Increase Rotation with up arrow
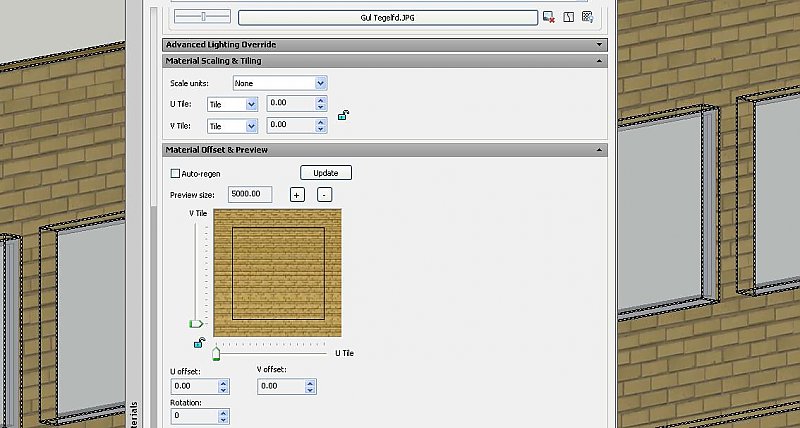Screen dimensions: 800x428 [223, 413]
